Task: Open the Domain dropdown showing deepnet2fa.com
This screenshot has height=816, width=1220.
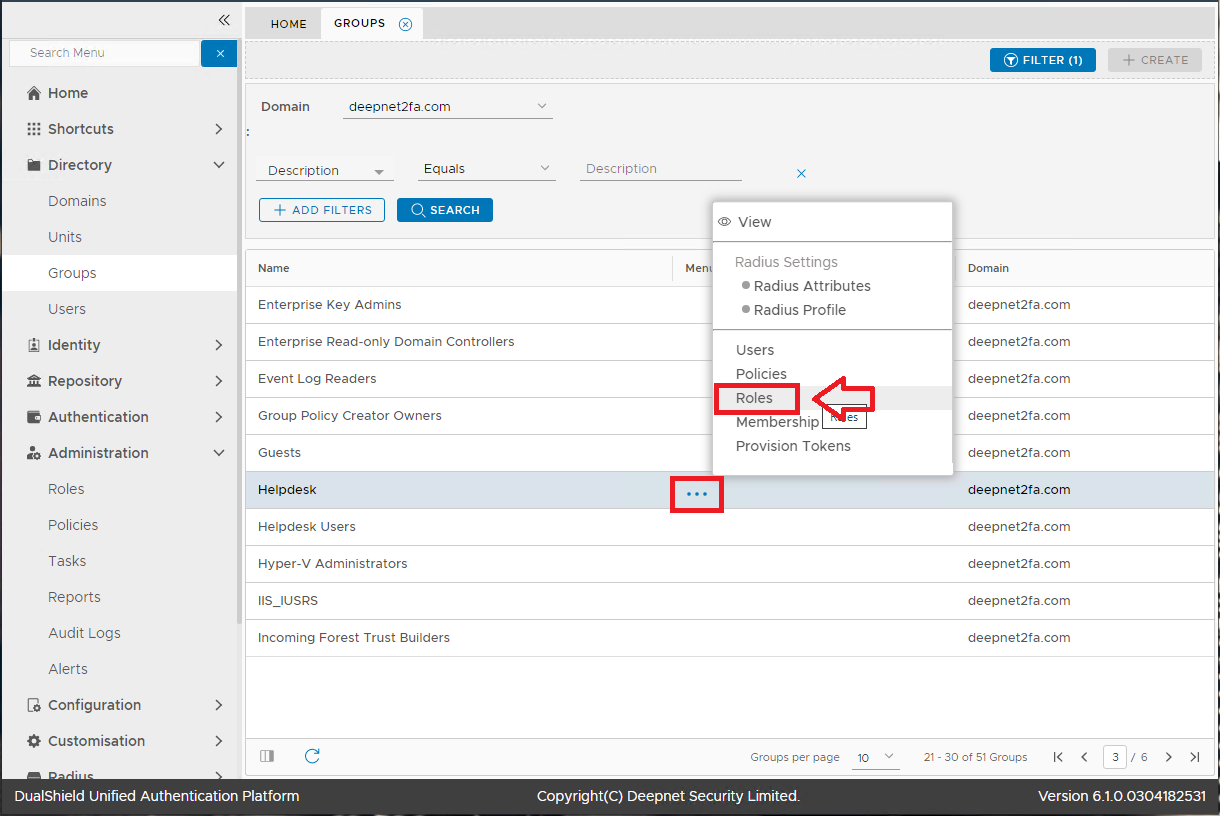Action: 447,106
